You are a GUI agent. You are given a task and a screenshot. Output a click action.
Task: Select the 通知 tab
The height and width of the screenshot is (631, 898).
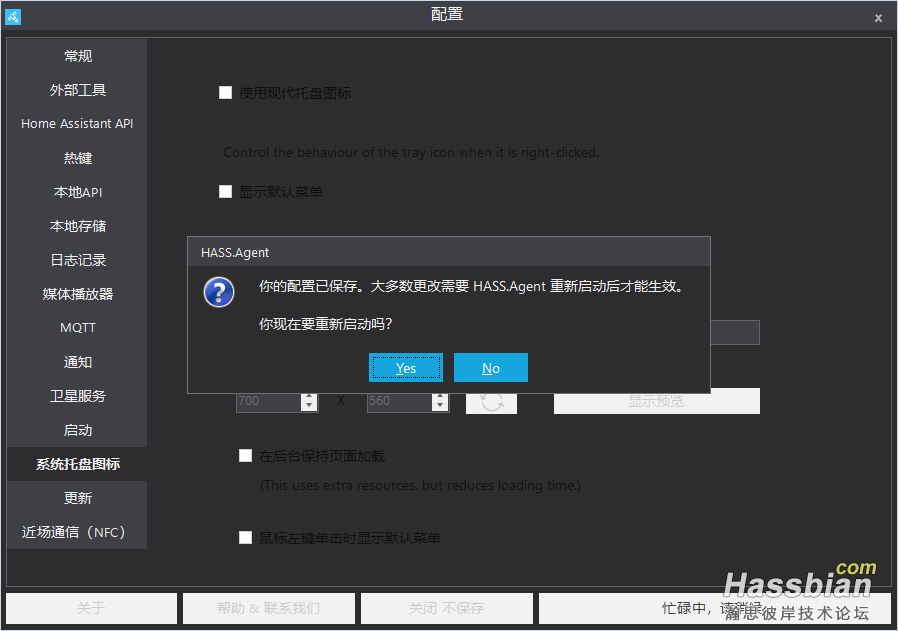click(x=77, y=362)
